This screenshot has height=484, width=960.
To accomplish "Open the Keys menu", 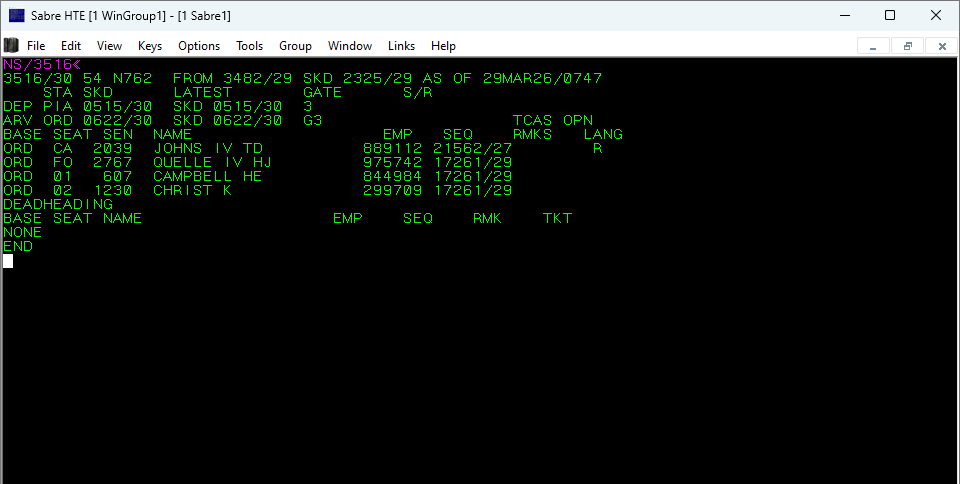I will pos(150,46).
